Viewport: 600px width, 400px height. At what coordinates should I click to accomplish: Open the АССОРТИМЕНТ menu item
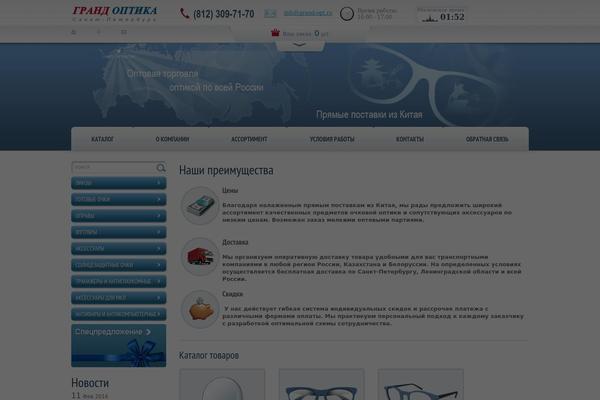(x=249, y=139)
